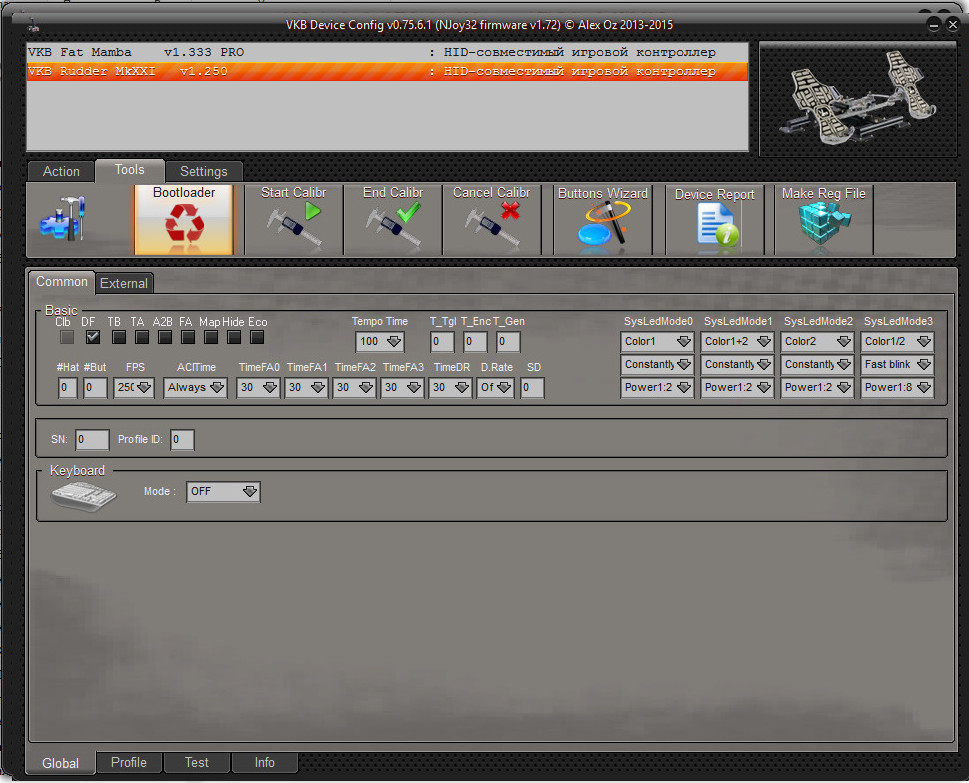Open the TimeFA3 dropdown

402,387
